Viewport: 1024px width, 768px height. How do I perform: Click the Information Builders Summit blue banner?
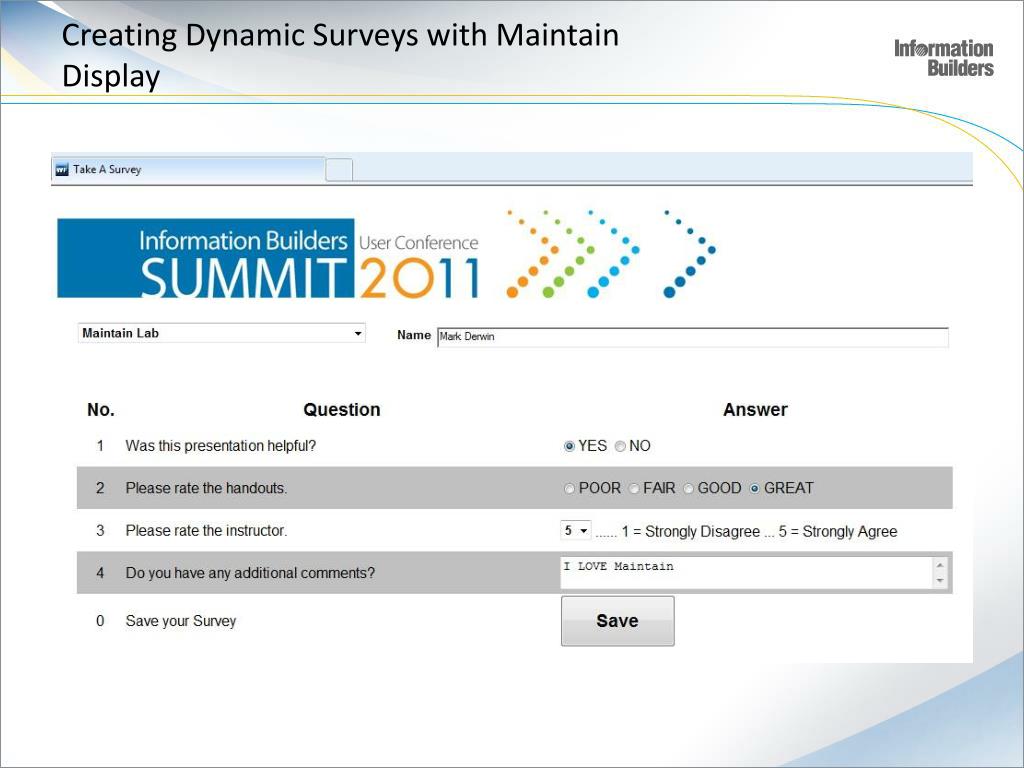click(205, 258)
